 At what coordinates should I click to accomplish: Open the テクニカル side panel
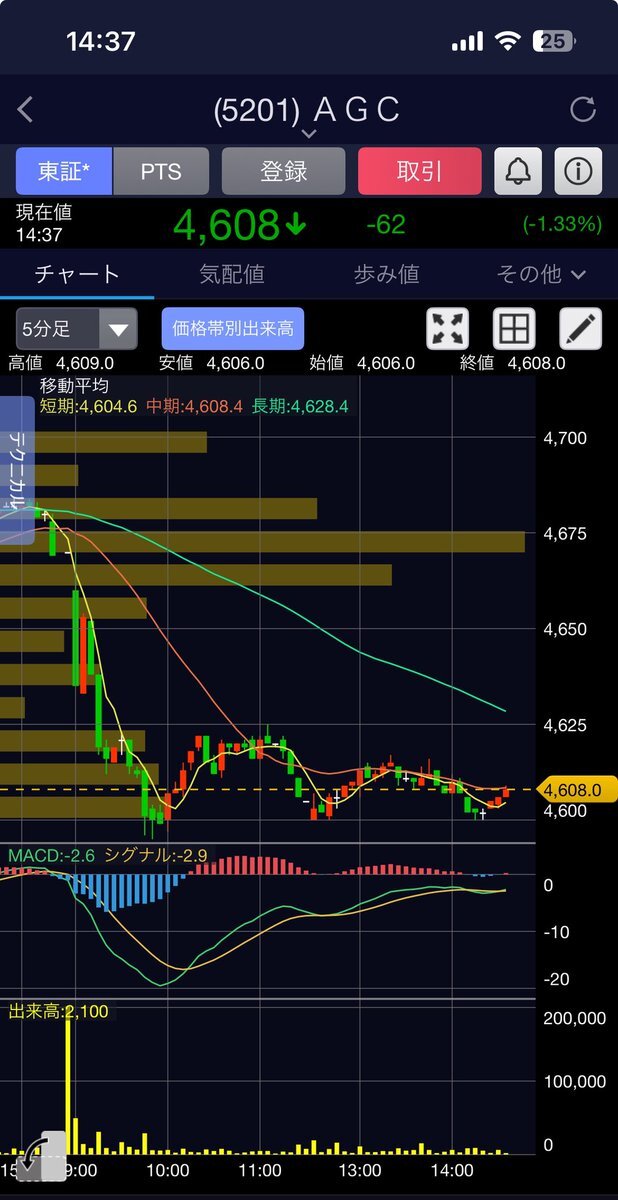[17, 470]
